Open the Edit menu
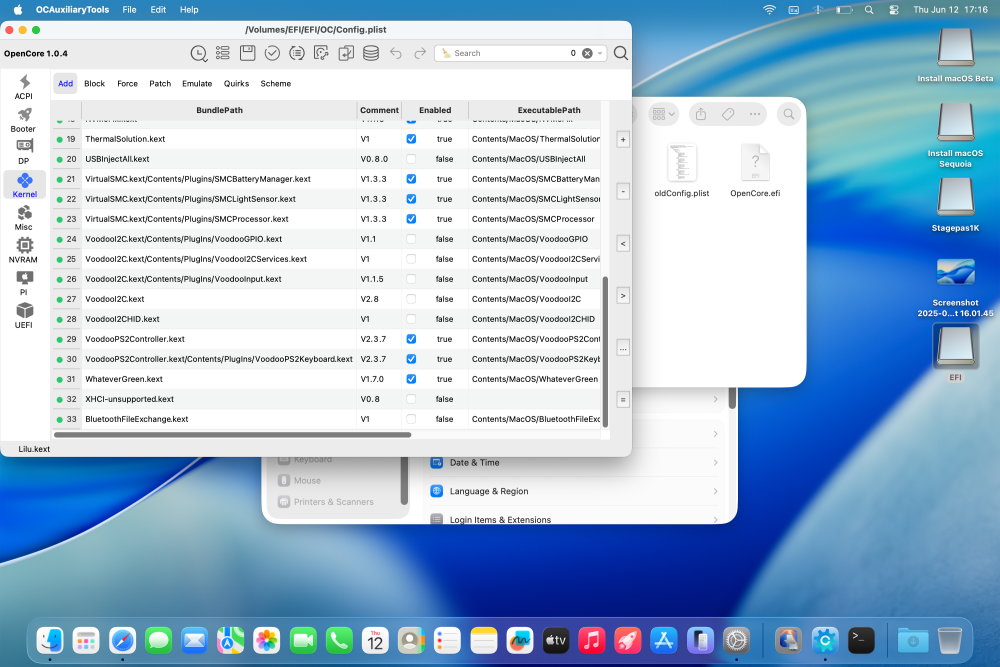 (x=158, y=10)
